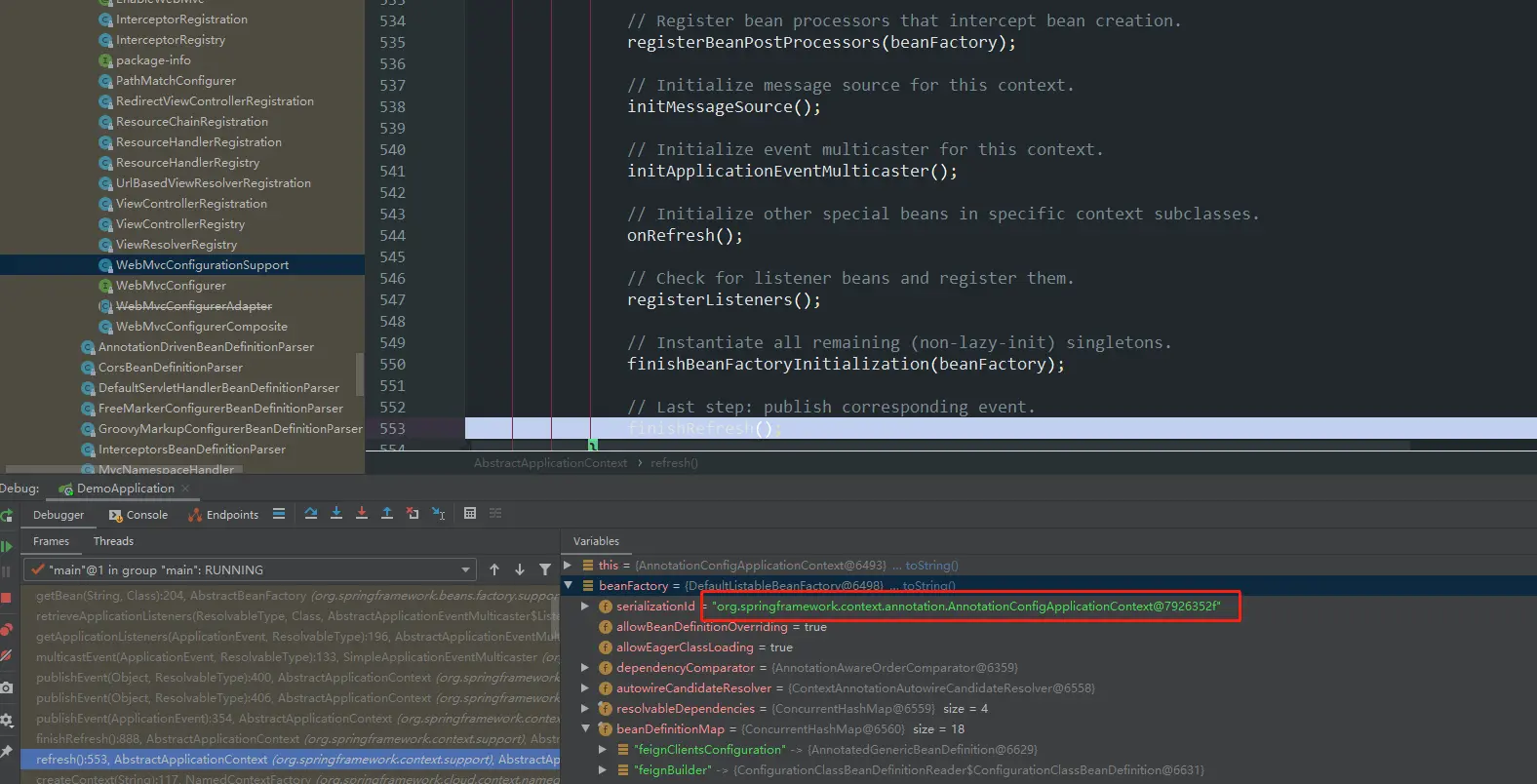Click the Step Over debugger icon

311,513
